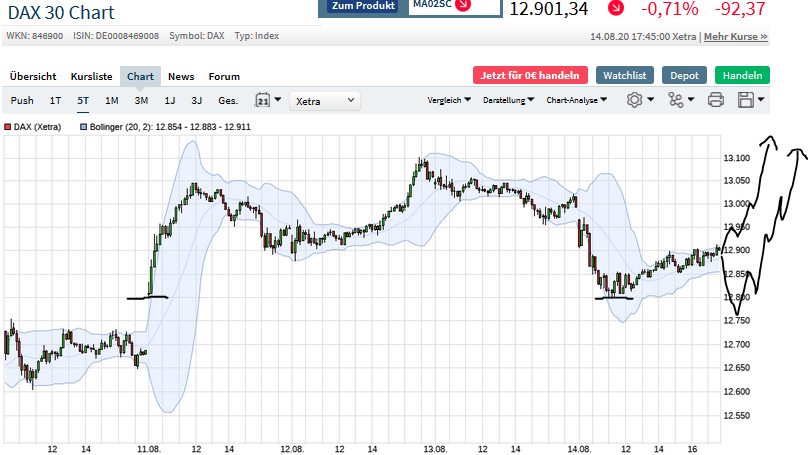Open the News tab
Screen dimensions: 808x455
pos(181,76)
